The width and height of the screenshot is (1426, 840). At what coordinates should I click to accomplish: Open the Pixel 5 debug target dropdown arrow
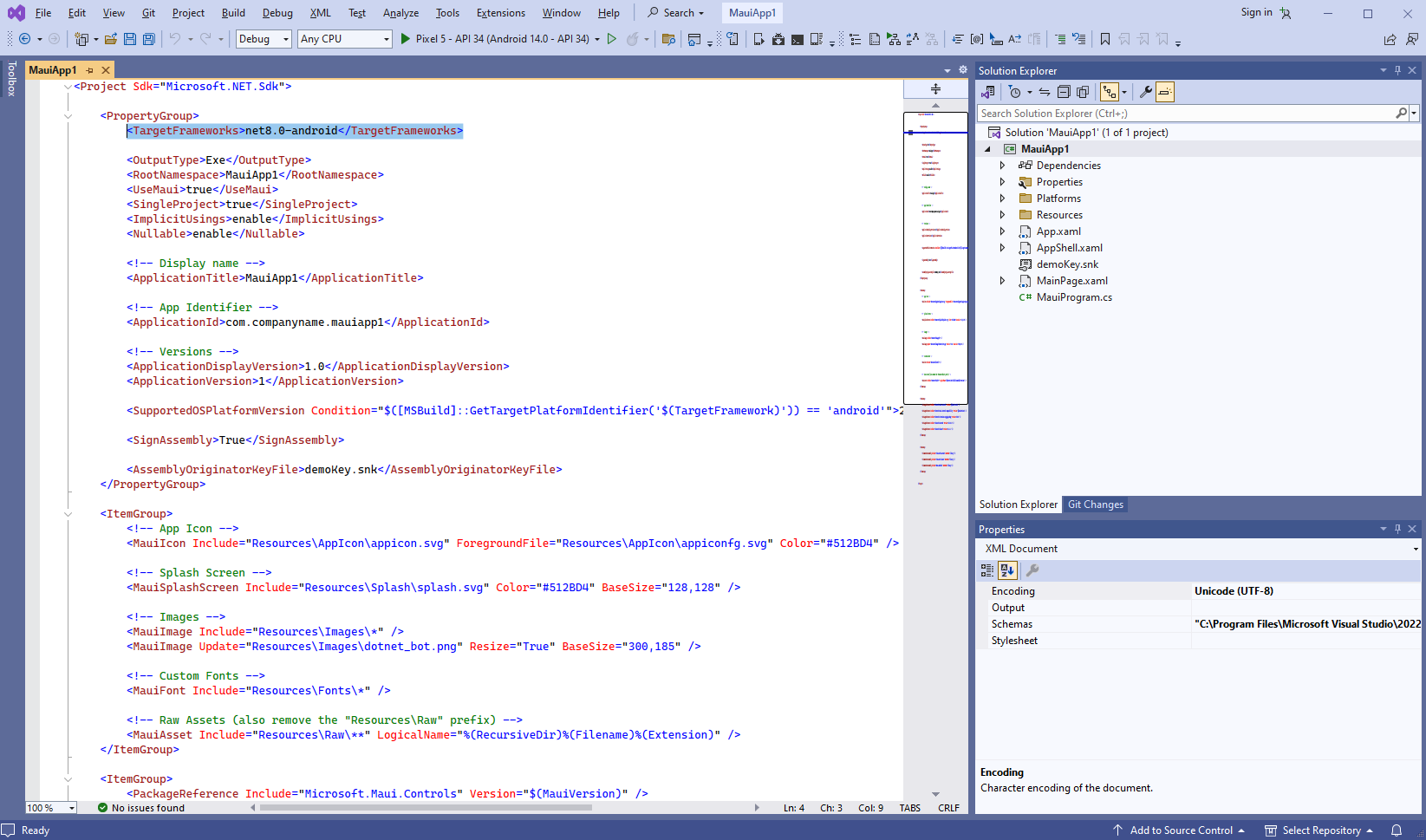(x=597, y=39)
